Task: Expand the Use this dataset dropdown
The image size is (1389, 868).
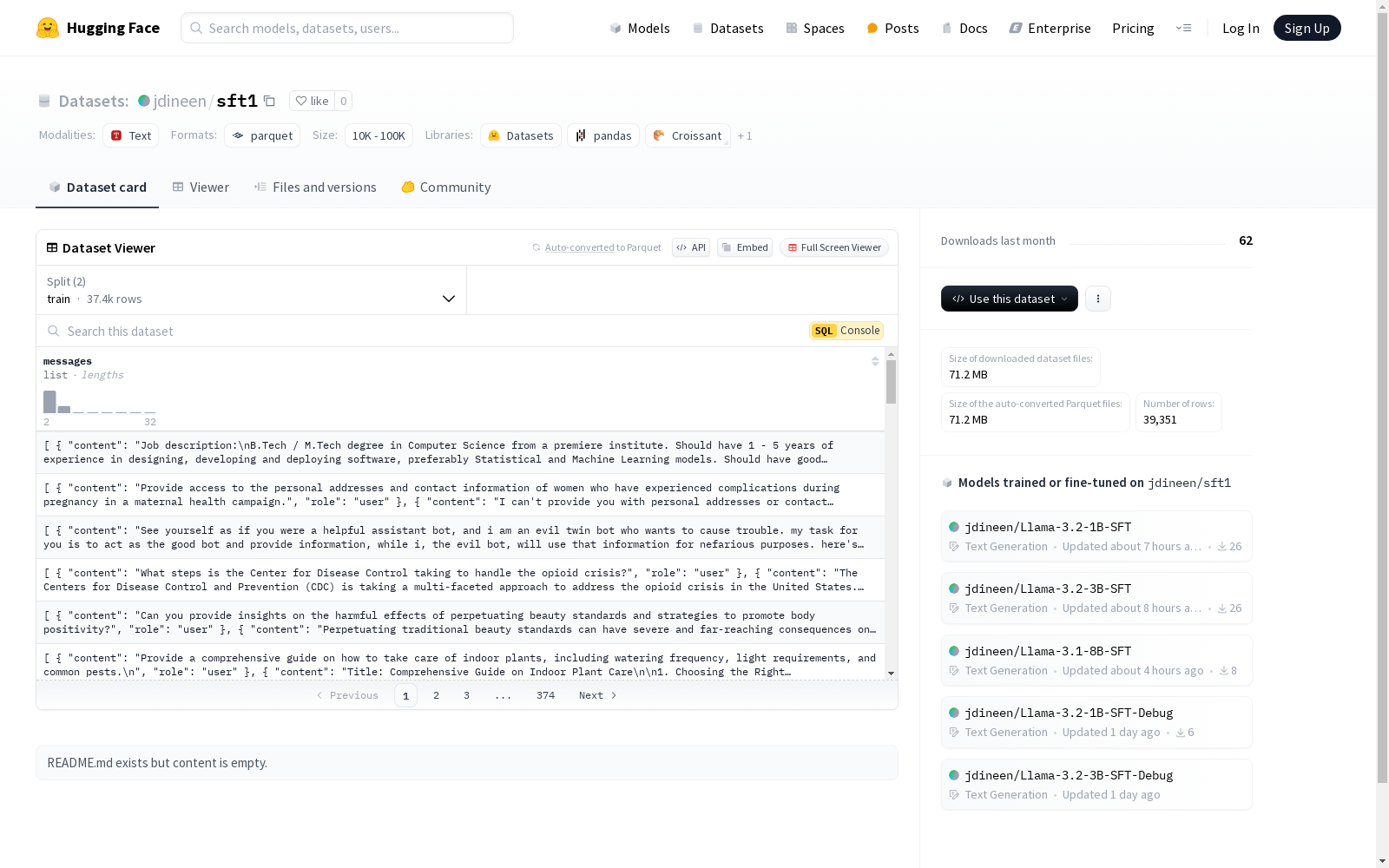Action: click(x=1010, y=299)
